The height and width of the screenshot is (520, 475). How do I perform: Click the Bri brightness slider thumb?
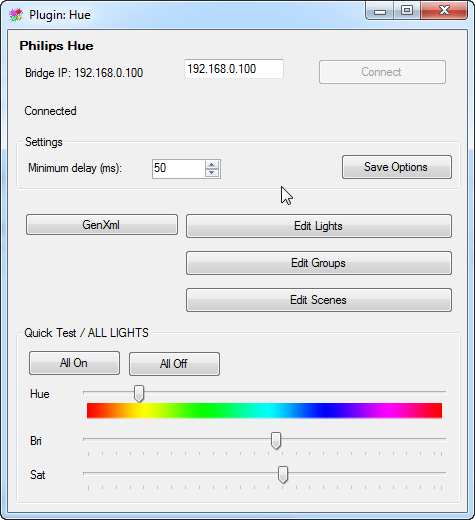pos(276,440)
